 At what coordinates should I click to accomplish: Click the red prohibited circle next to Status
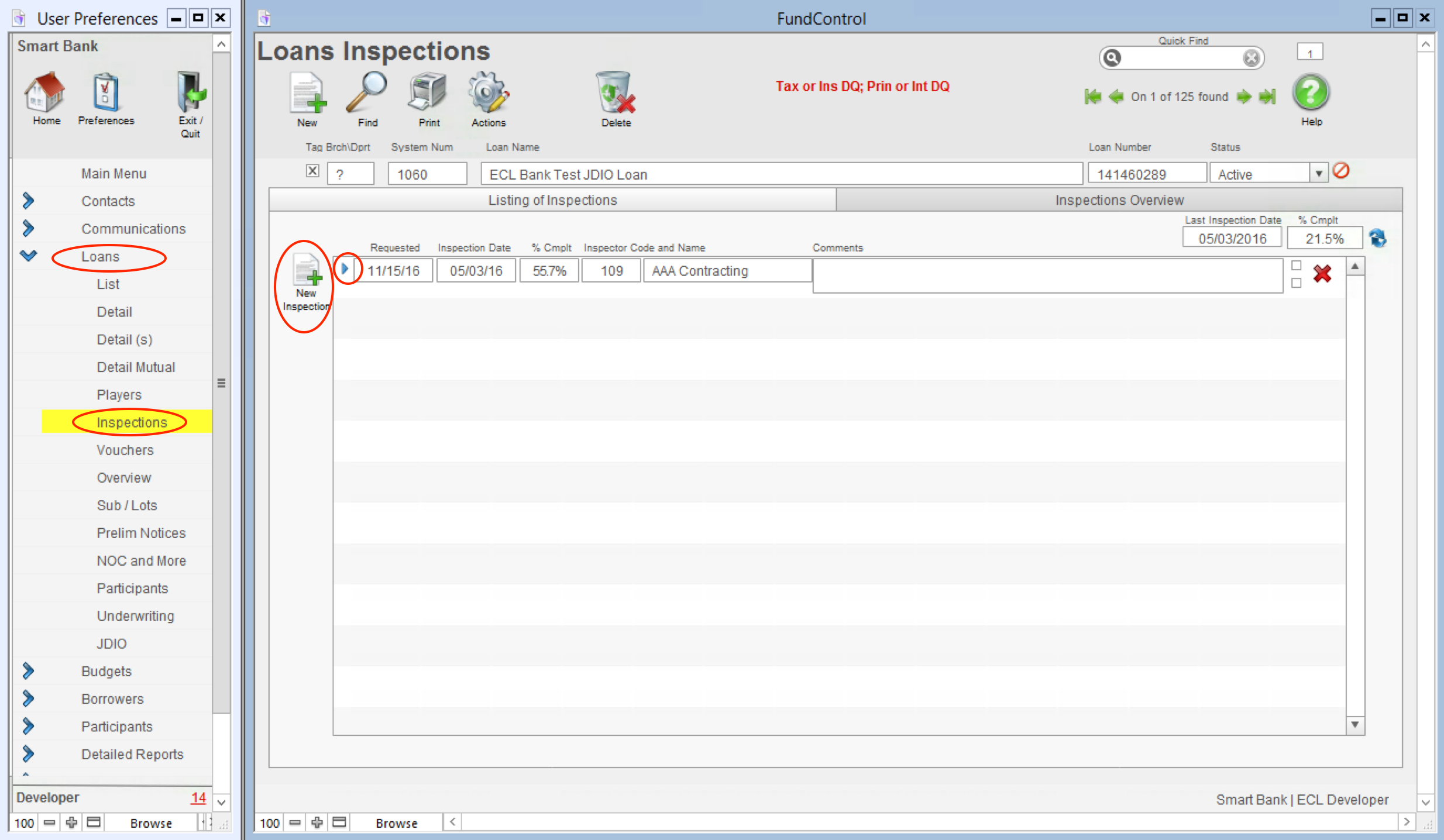[1341, 171]
